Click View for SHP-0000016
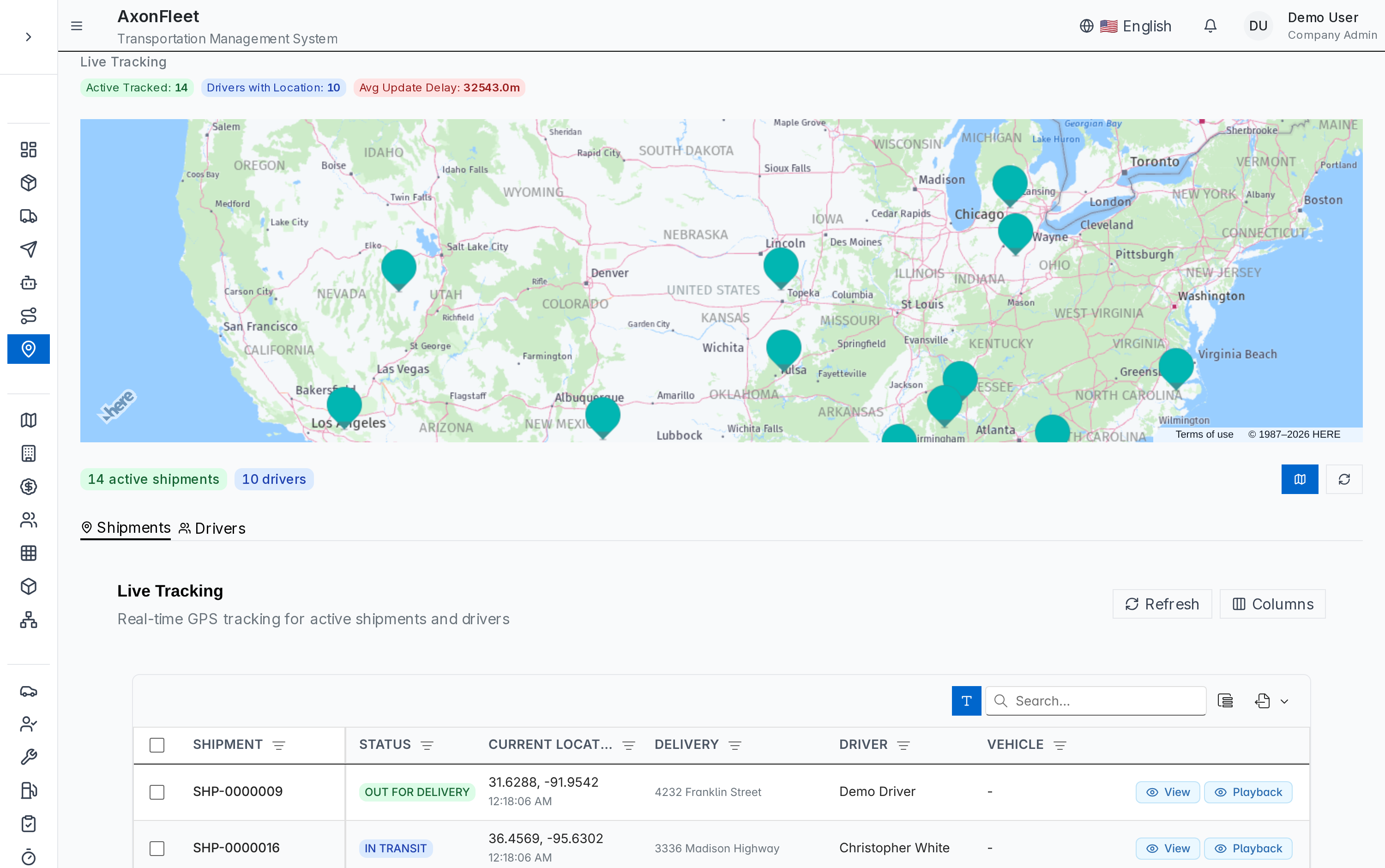This screenshot has height=868, width=1385. pos(1168,849)
